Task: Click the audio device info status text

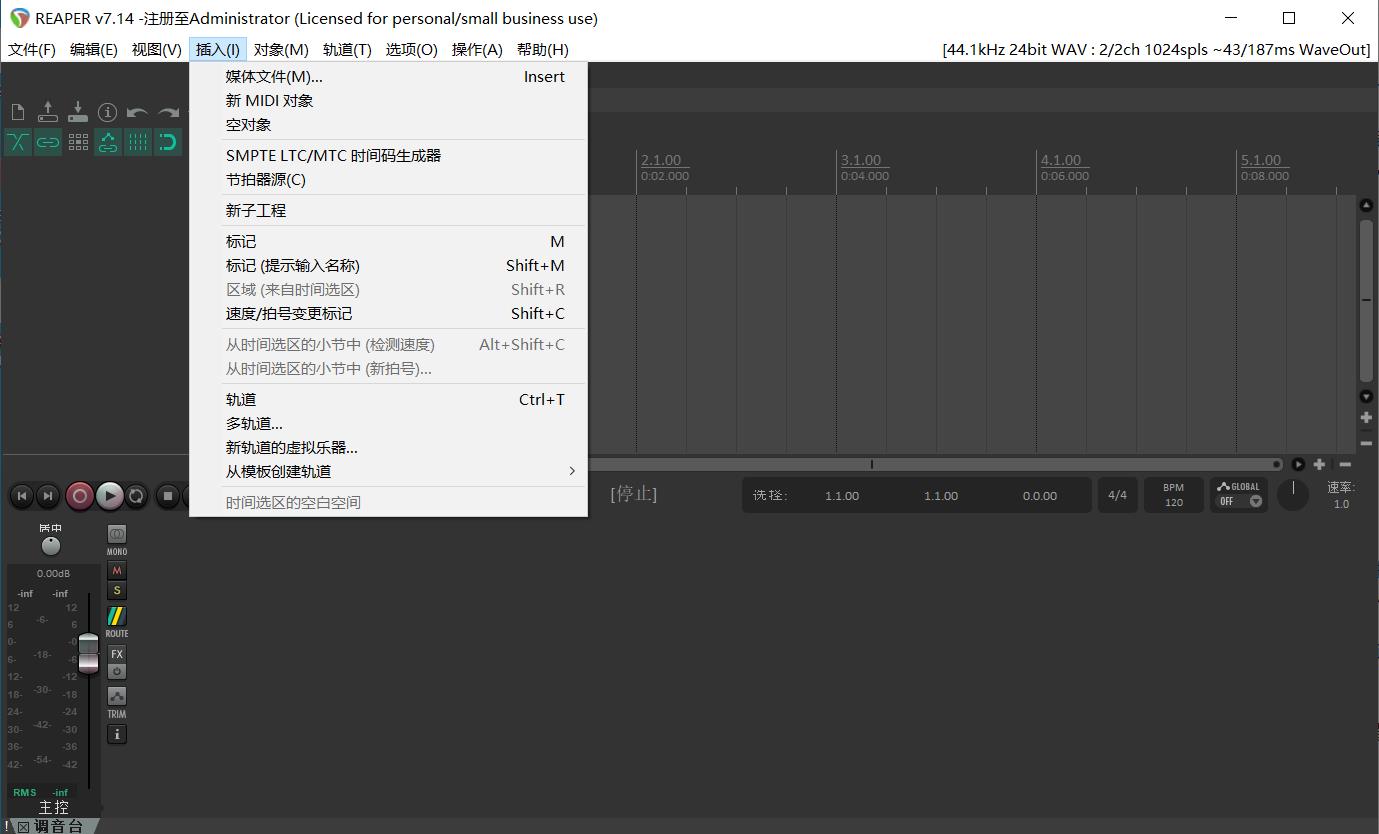Action: (1156, 49)
